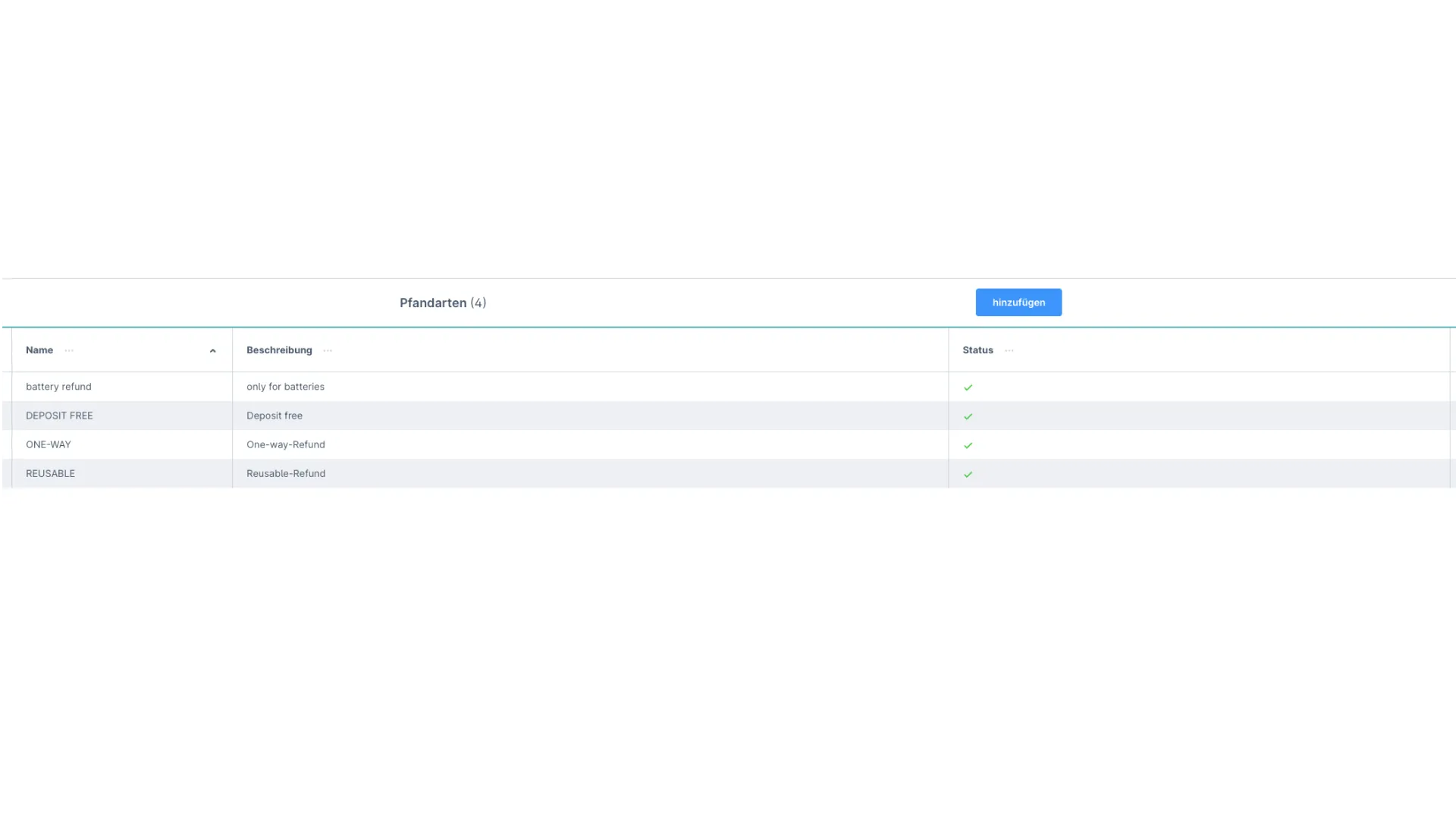Open the options menu beside the Beschreibung column
Viewport: 1456px width, 819px height.
click(x=328, y=350)
